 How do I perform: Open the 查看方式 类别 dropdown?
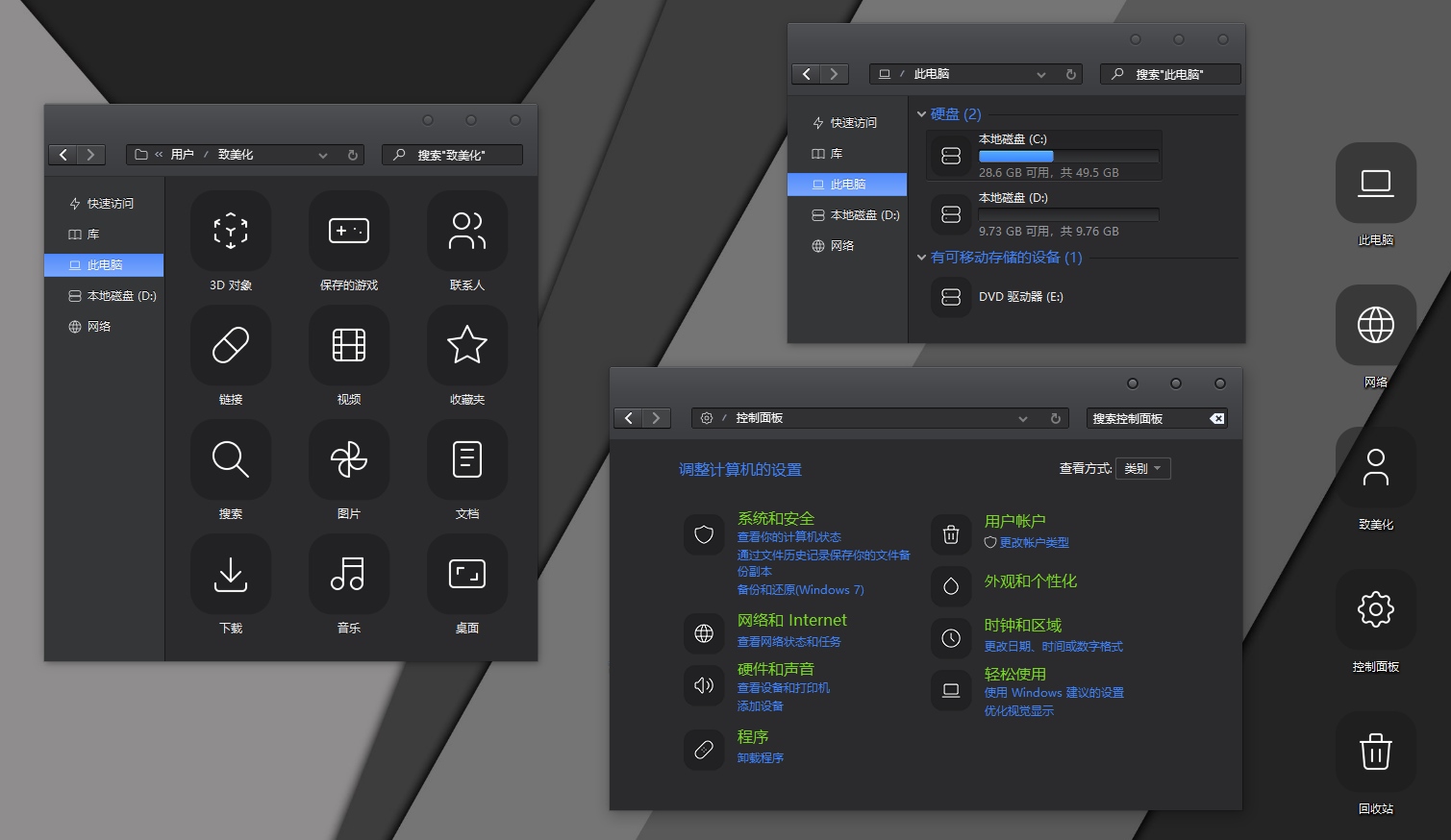(1142, 469)
